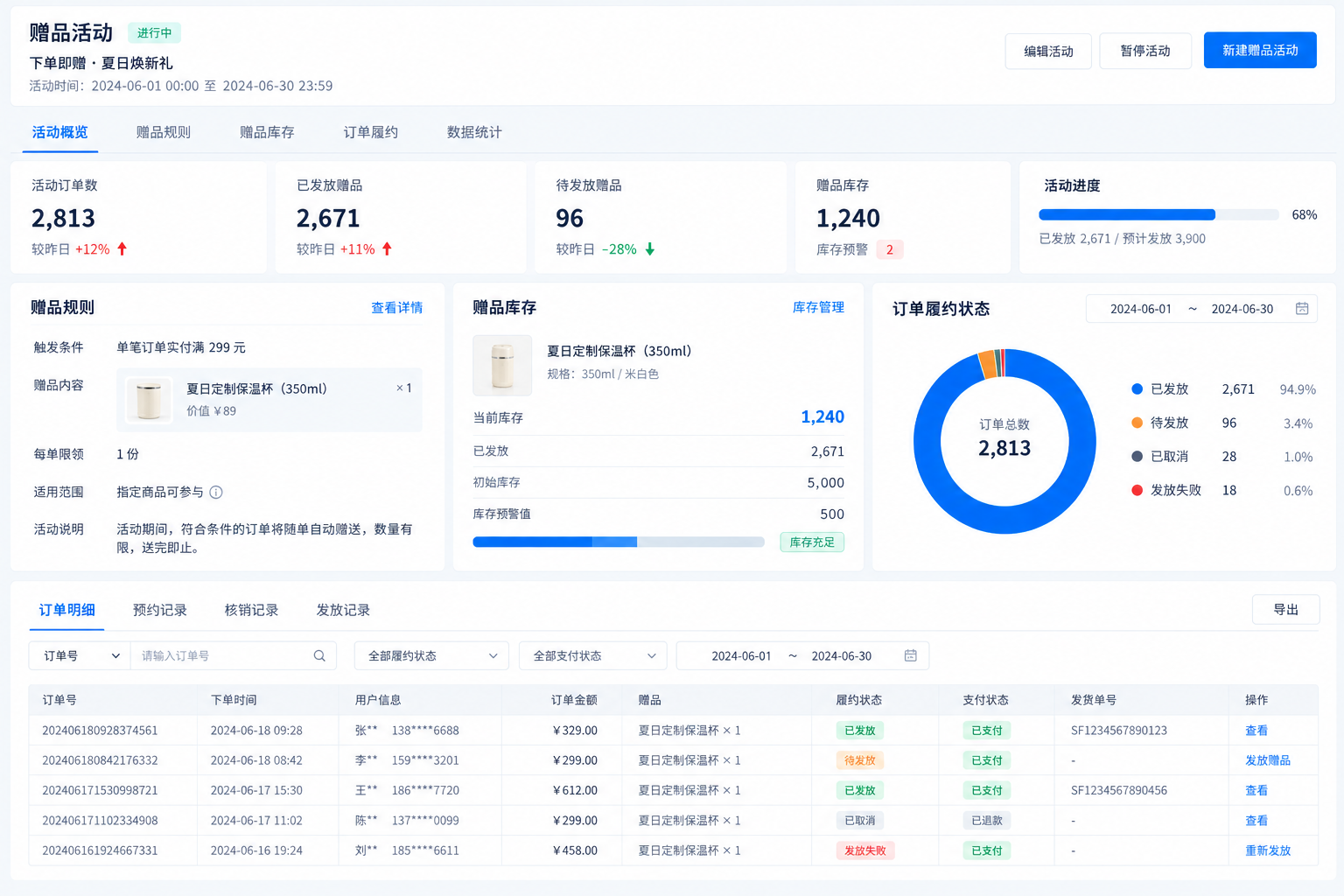Click thermos thumbnail in 赠品库存 card
Viewport: 1344px width, 896px height.
click(x=502, y=365)
